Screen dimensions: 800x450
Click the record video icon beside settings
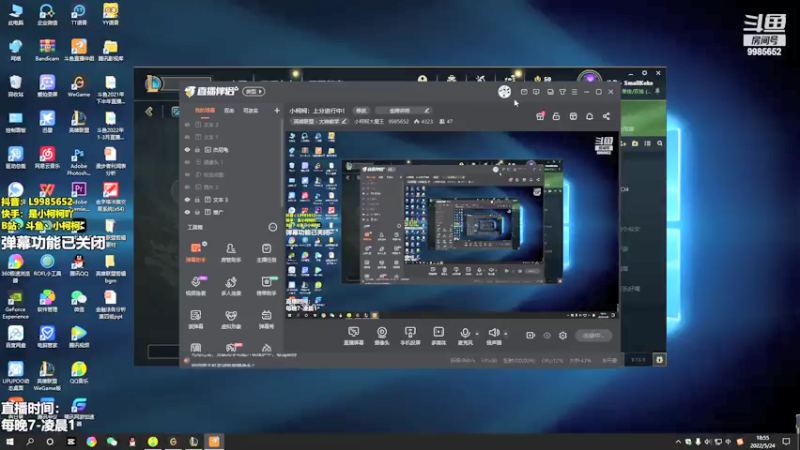click(x=530, y=335)
